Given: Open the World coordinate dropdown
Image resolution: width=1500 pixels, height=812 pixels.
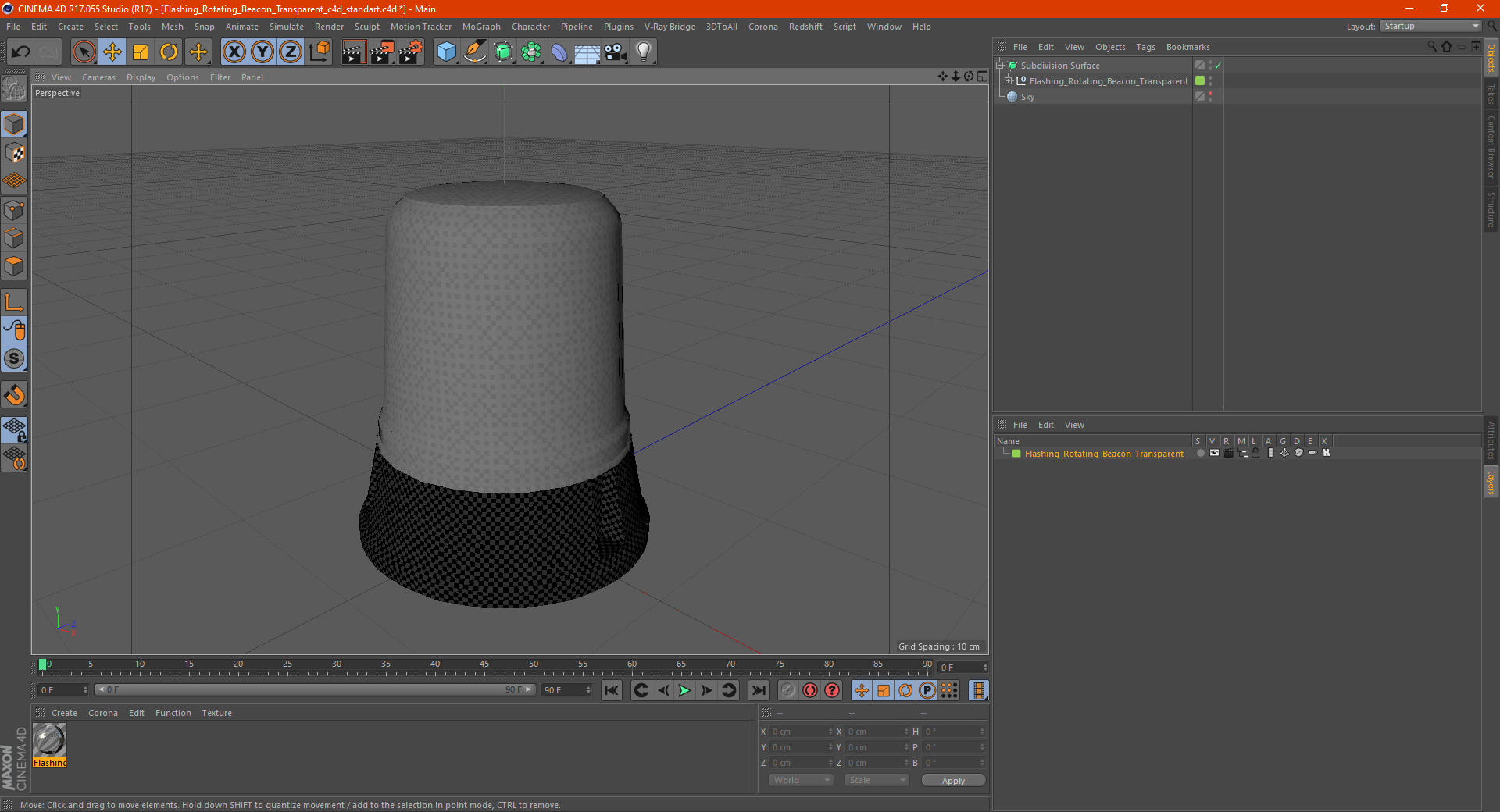Looking at the screenshot, I should (x=801, y=780).
